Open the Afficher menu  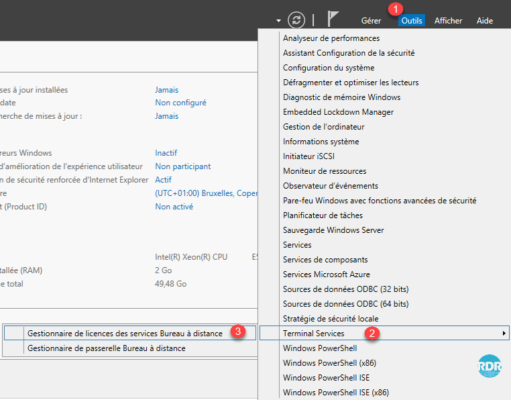point(448,21)
